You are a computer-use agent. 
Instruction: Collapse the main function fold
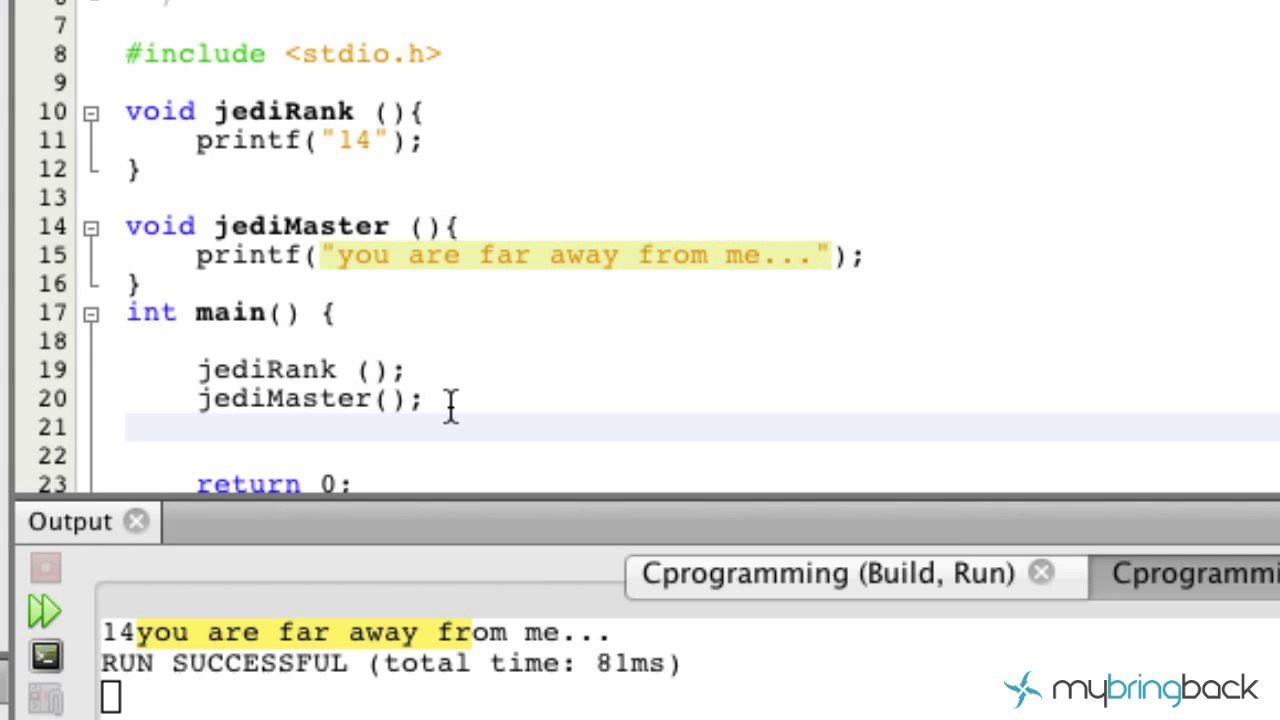click(91, 314)
